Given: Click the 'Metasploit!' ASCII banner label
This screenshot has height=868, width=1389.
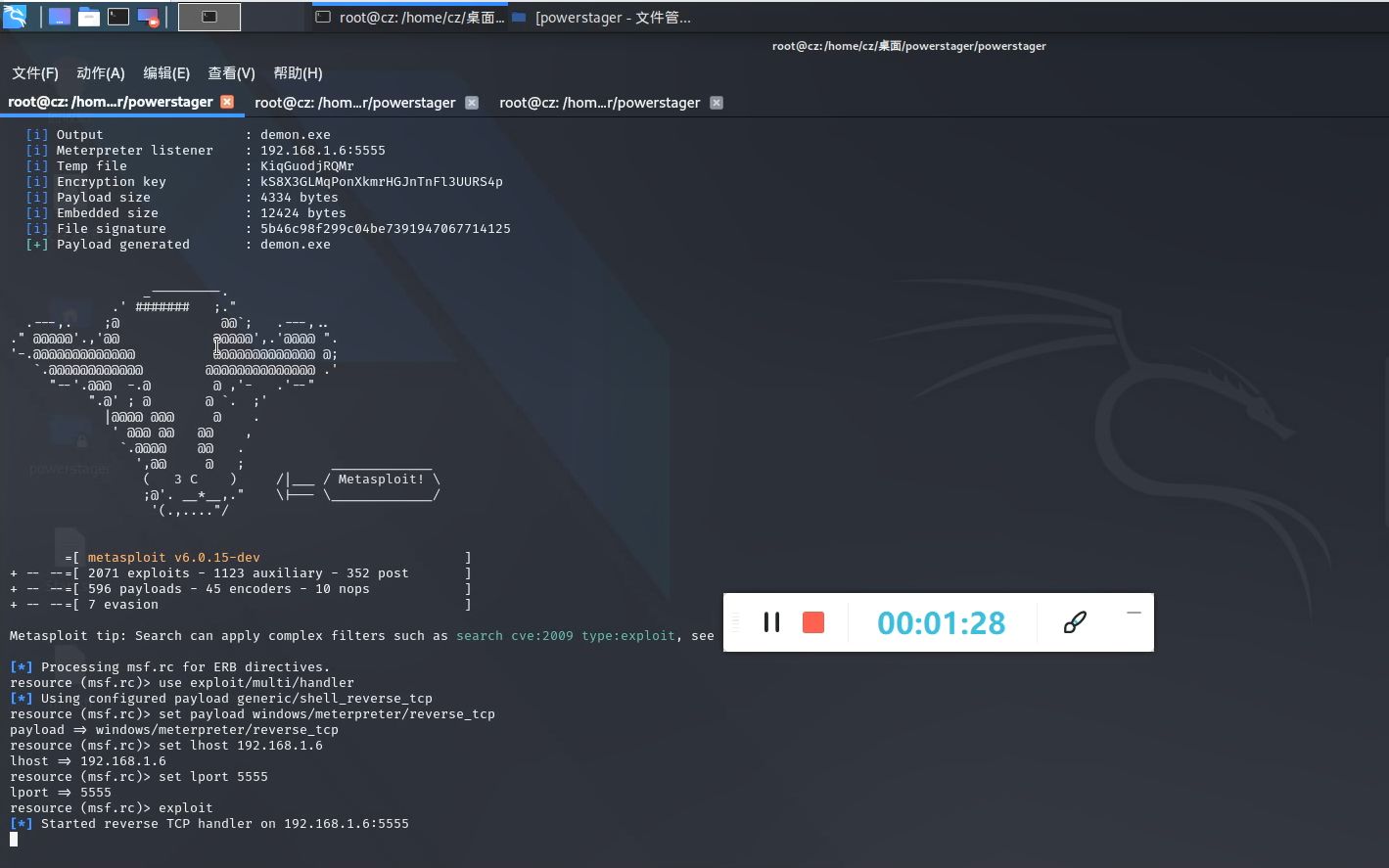Looking at the screenshot, I should [x=382, y=480].
